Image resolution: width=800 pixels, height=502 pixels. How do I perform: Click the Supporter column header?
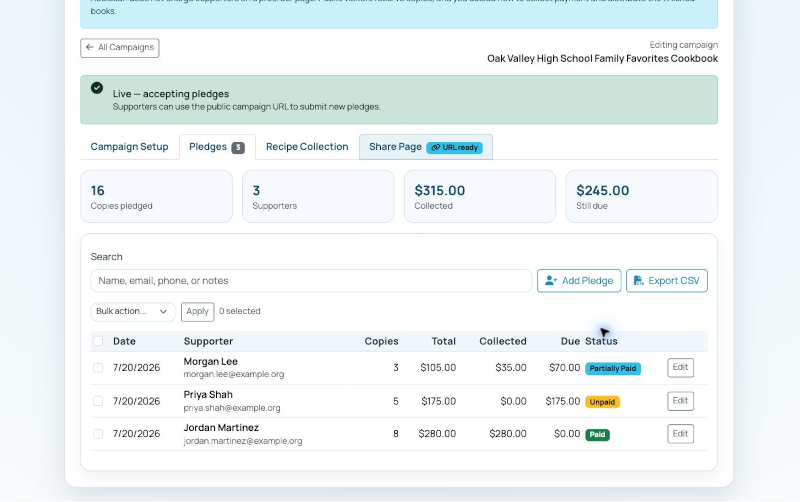(208, 341)
